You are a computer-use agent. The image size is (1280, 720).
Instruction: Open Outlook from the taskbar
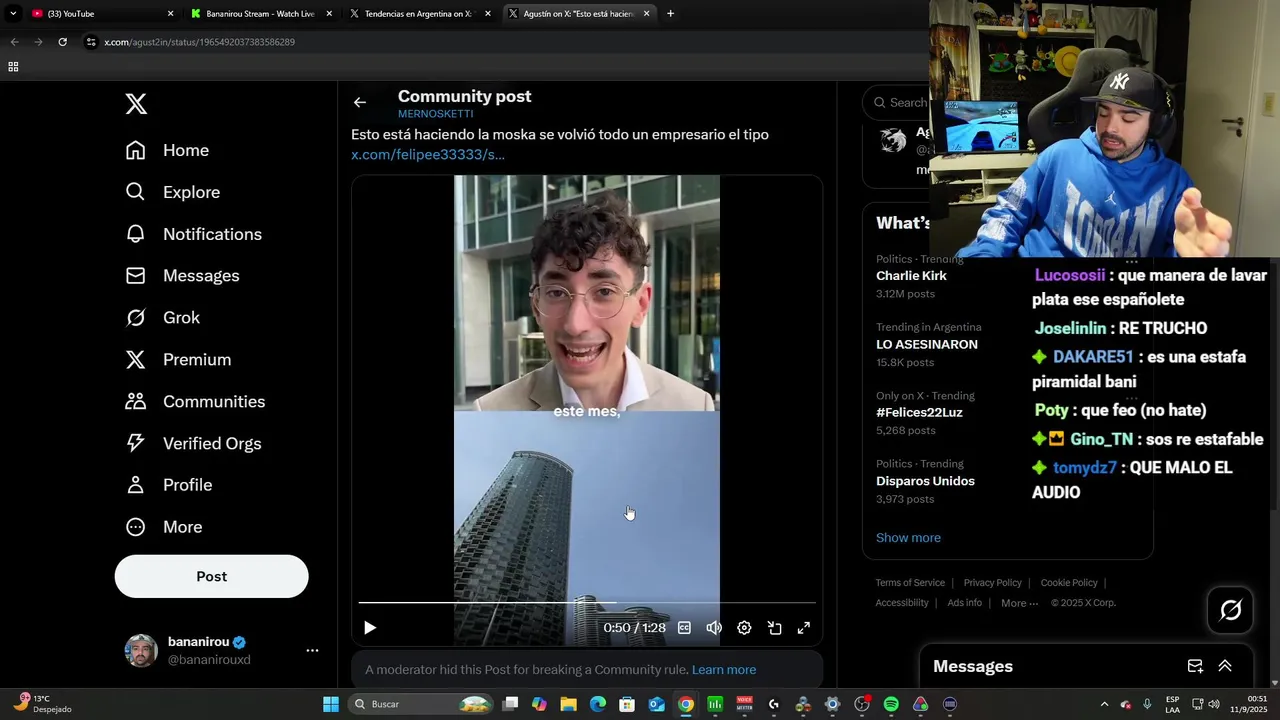656,704
